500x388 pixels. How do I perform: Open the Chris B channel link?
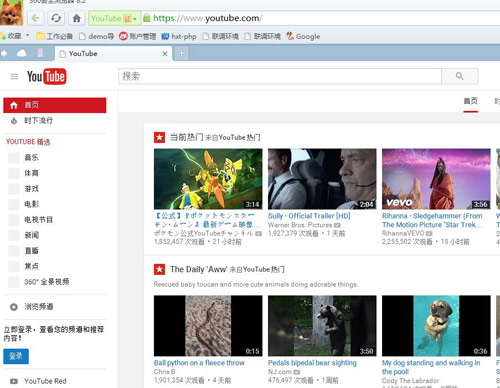click(165, 372)
